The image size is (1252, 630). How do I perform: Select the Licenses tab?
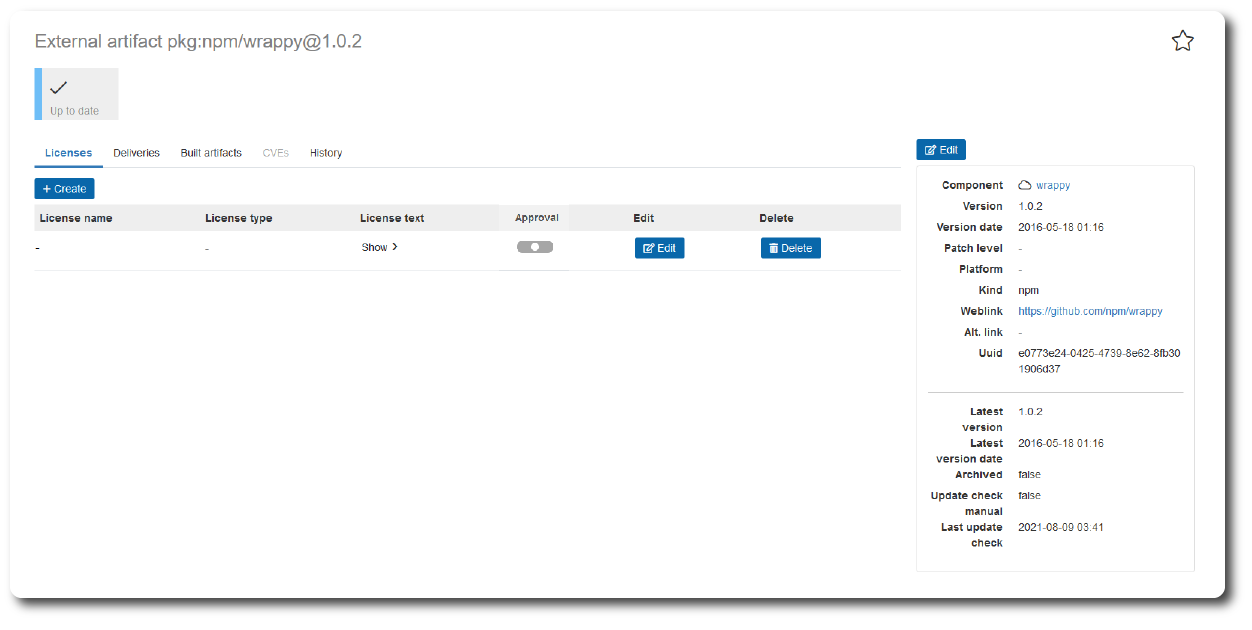[68, 153]
